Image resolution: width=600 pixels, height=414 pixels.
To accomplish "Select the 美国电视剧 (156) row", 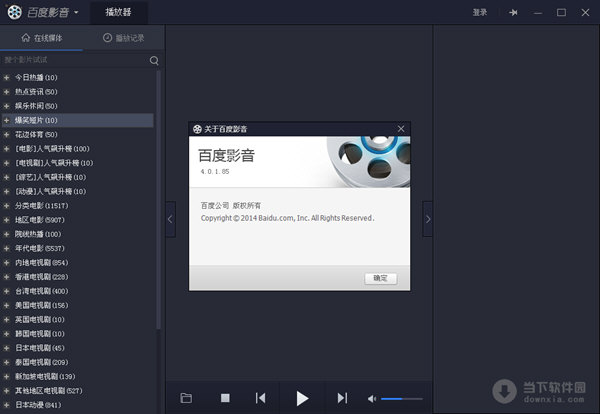I will pyautogui.click(x=78, y=305).
